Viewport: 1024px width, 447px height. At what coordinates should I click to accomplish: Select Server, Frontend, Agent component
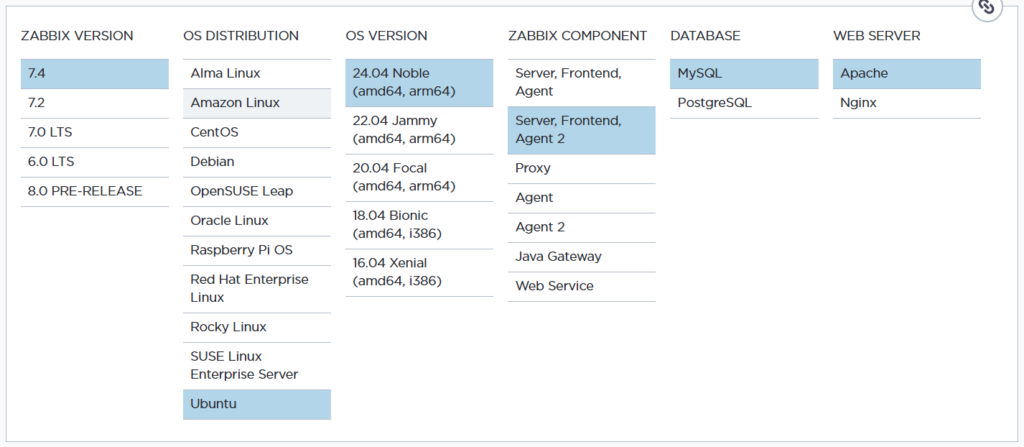pyautogui.click(x=581, y=82)
